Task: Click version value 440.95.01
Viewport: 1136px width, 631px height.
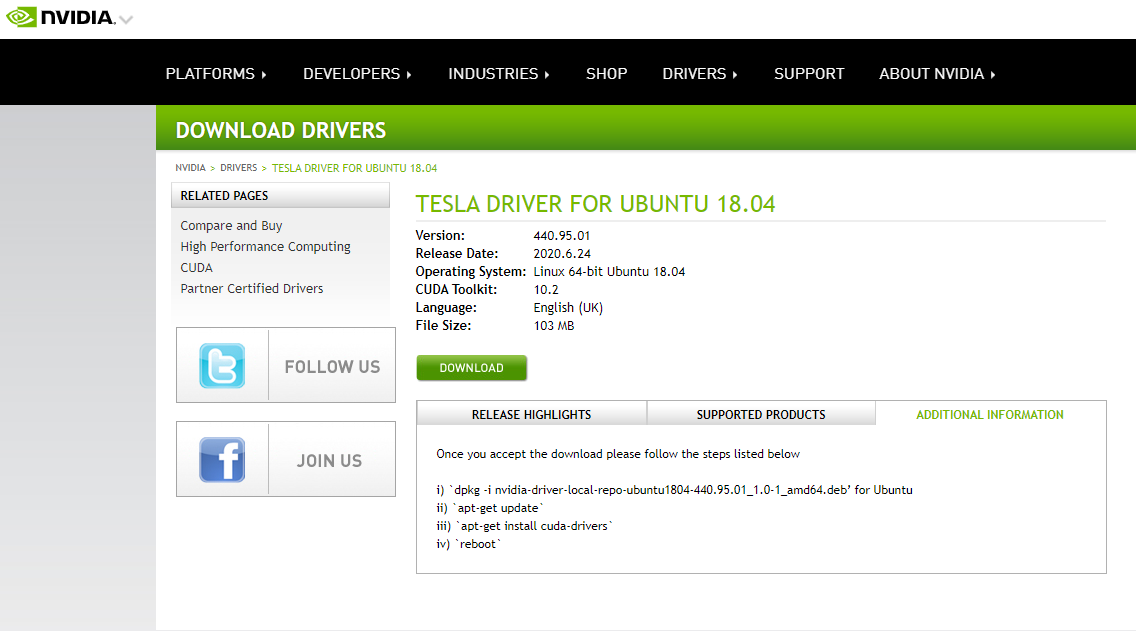Action: click(561, 235)
